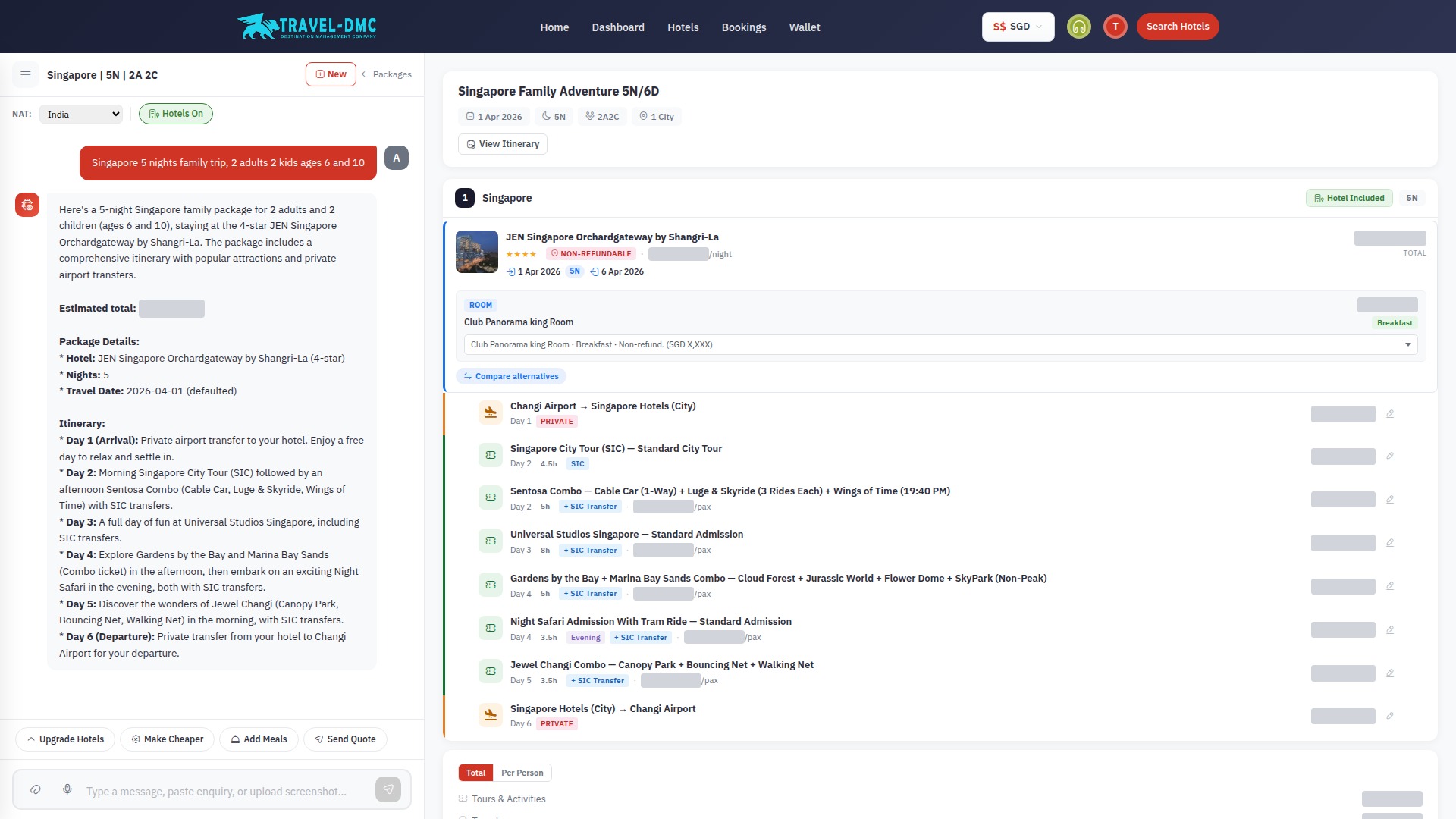Screen dimensions: 1456x819
Task: Change nationality from India dropdown
Action: [81, 114]
